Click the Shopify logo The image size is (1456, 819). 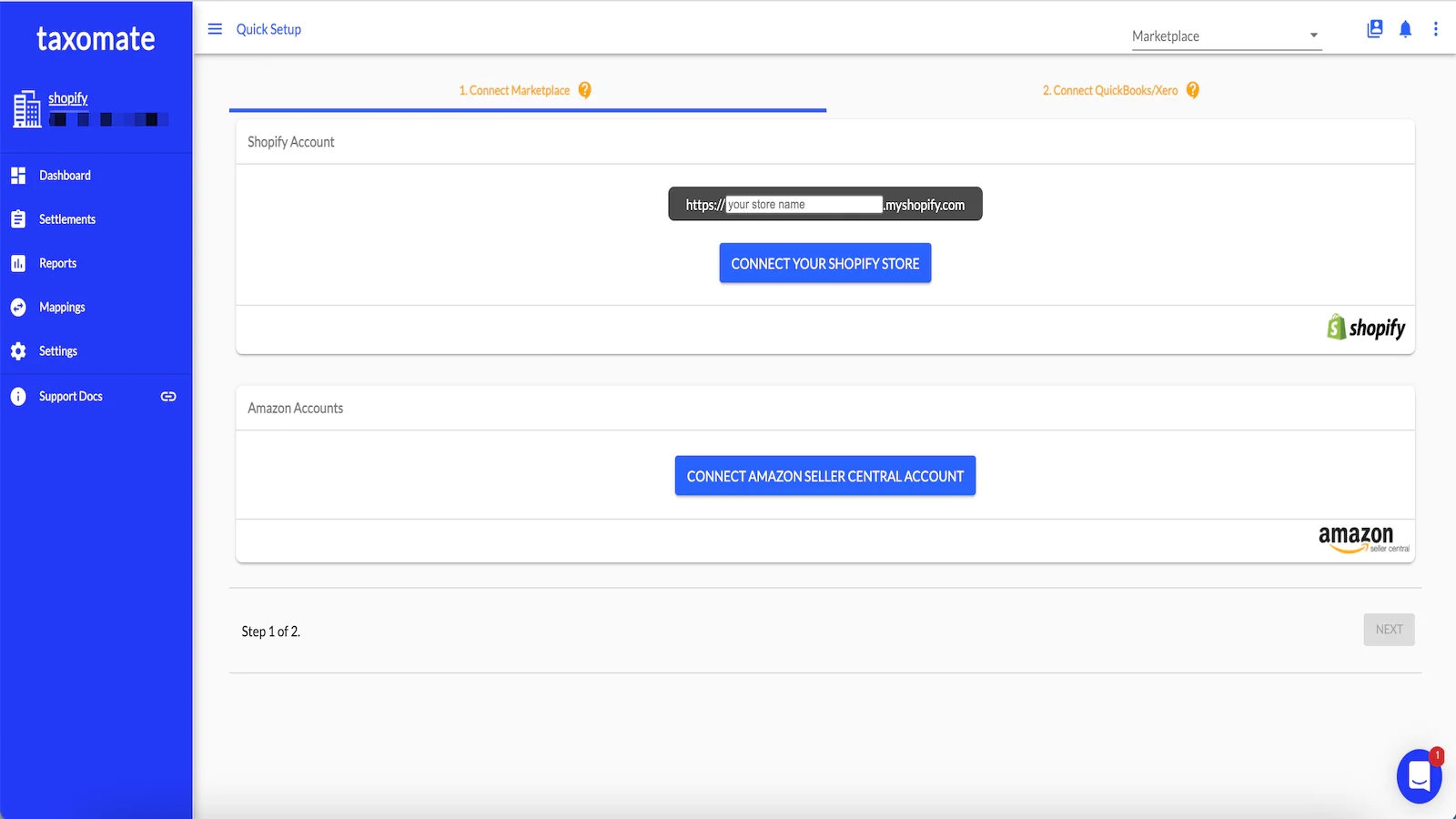click(x=1366, y=328)
